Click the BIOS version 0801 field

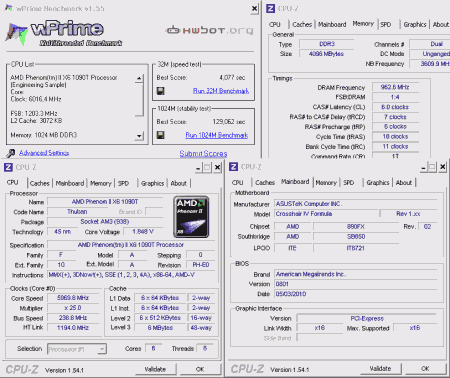click(x=355, y=284)
